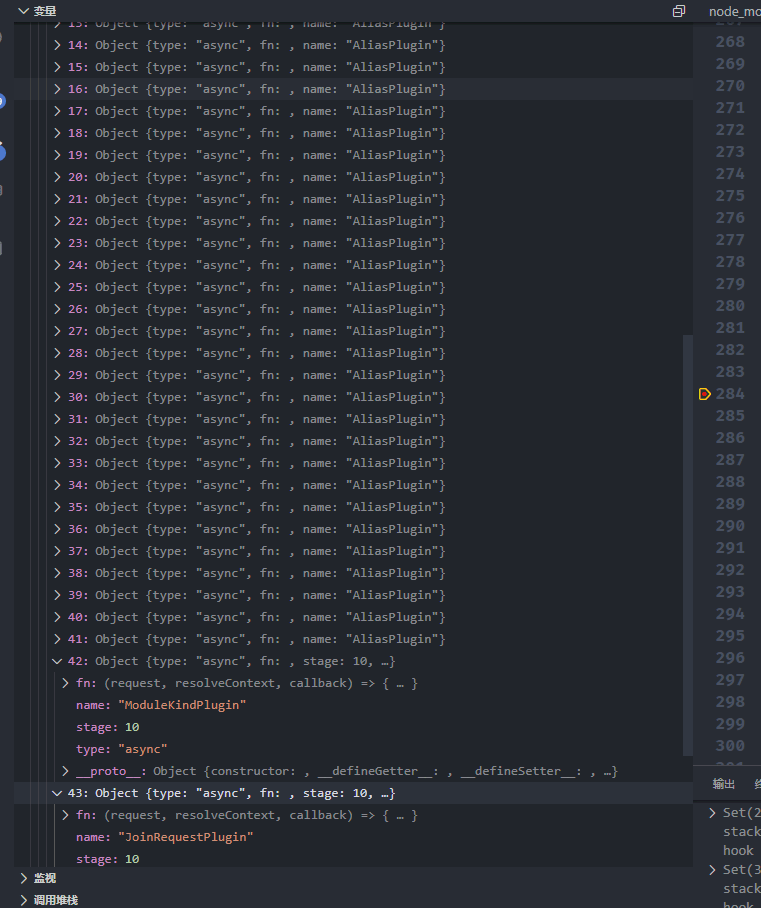Expand fn under JoinRequestPlugin object
The height and width of the screenshot is (908, 761).
(66, 815)
